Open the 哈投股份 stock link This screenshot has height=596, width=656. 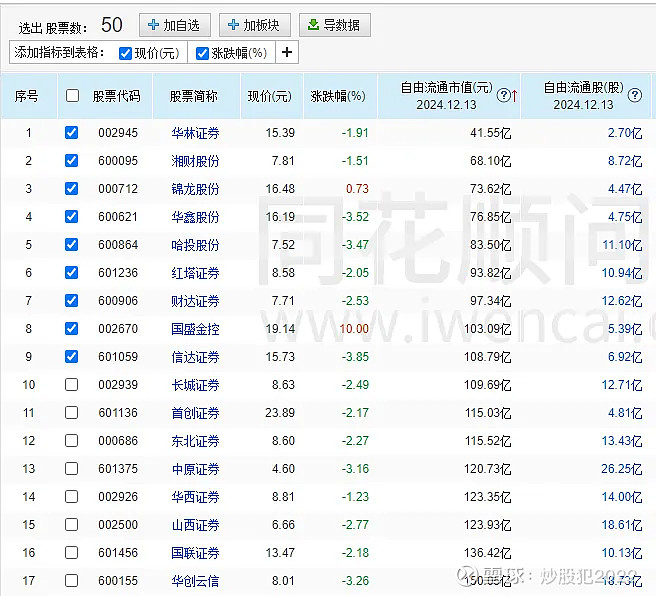195,245
